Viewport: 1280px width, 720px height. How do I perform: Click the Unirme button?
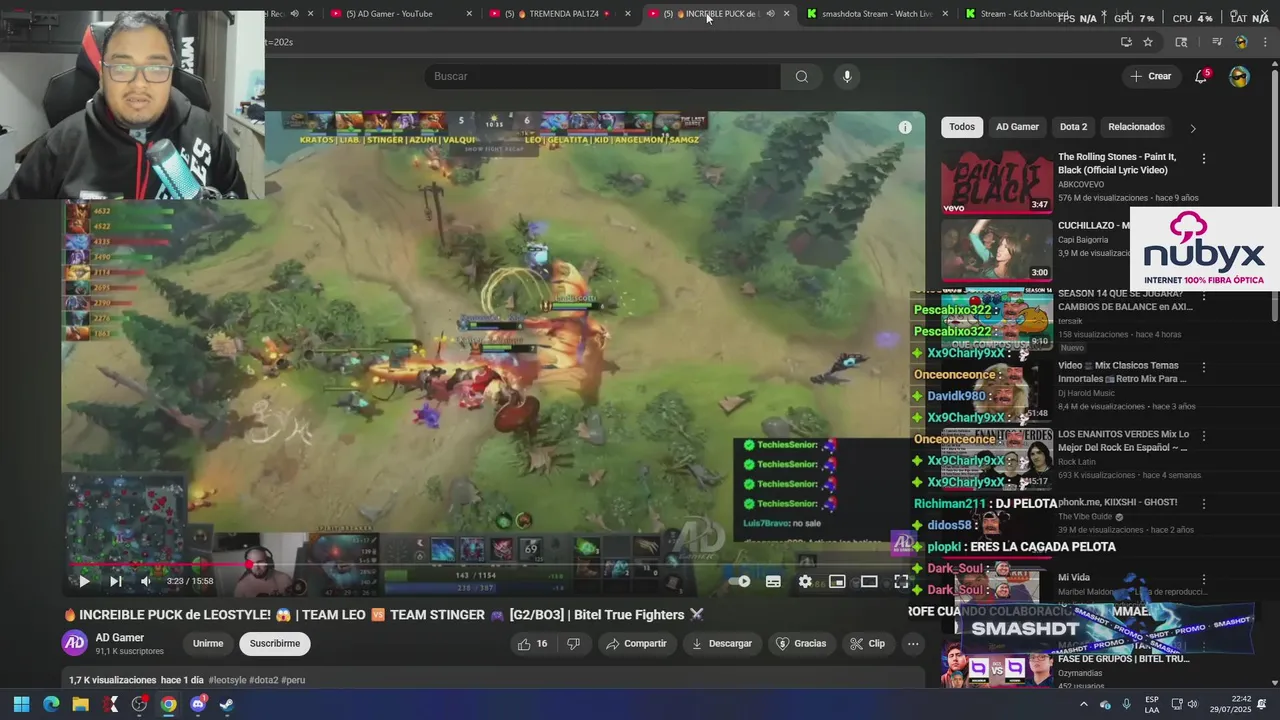[208, 644]
